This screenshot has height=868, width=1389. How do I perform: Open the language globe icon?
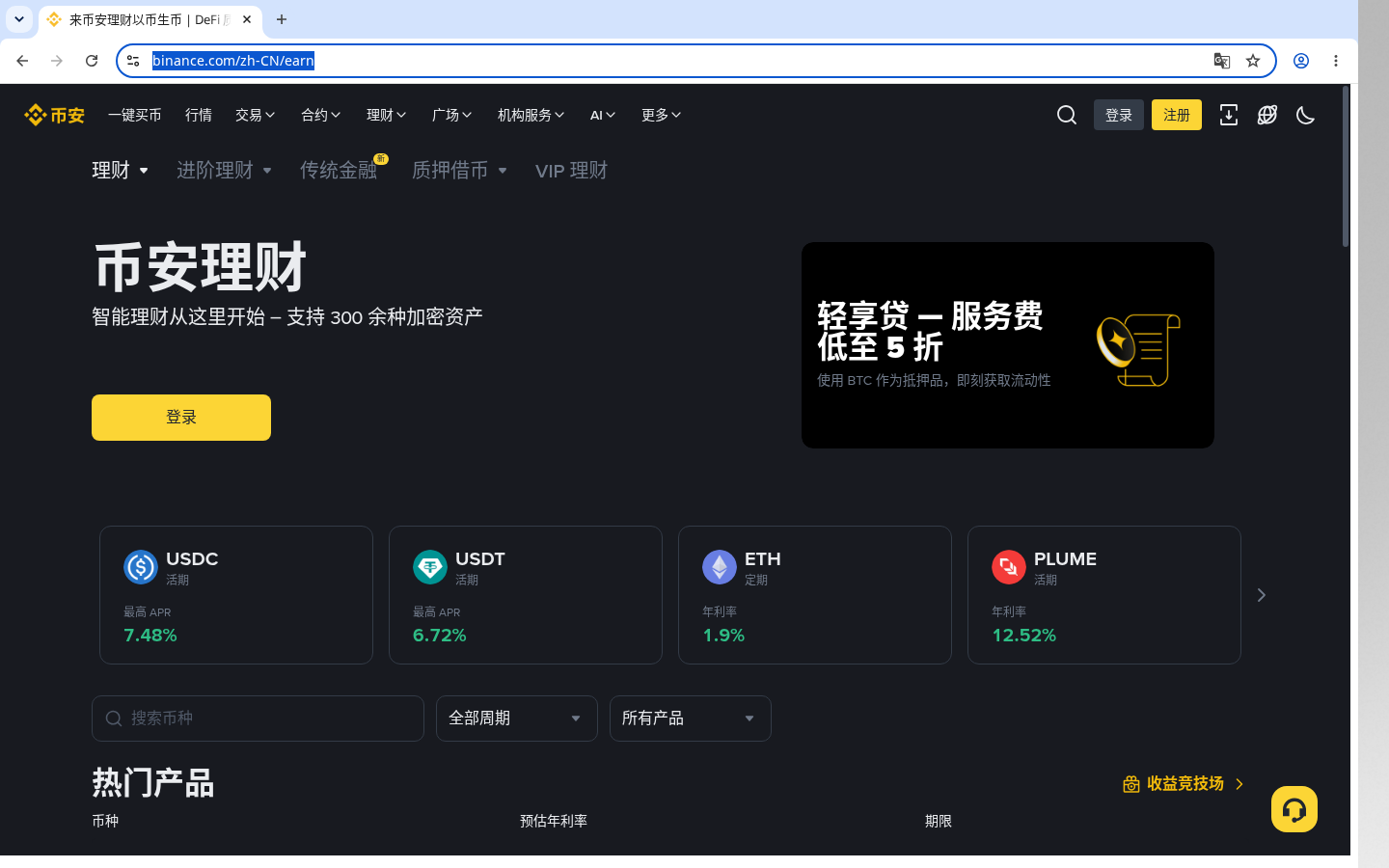[x=1267, y=115]
